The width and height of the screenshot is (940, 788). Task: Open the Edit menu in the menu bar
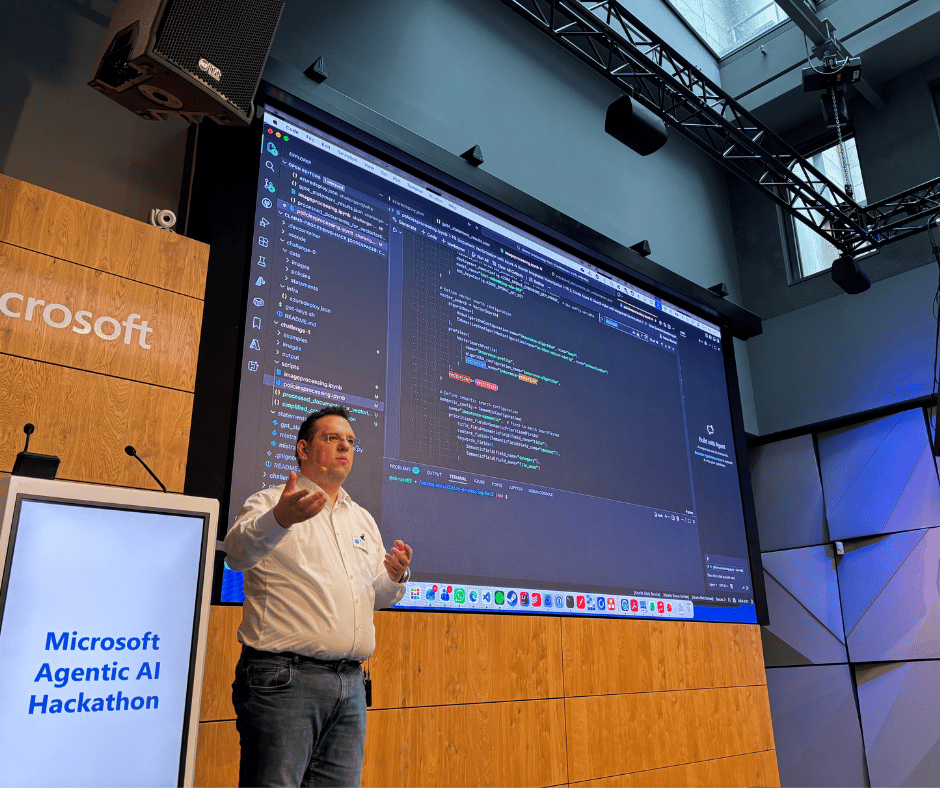pyautogui.click(x=326, y=146)
